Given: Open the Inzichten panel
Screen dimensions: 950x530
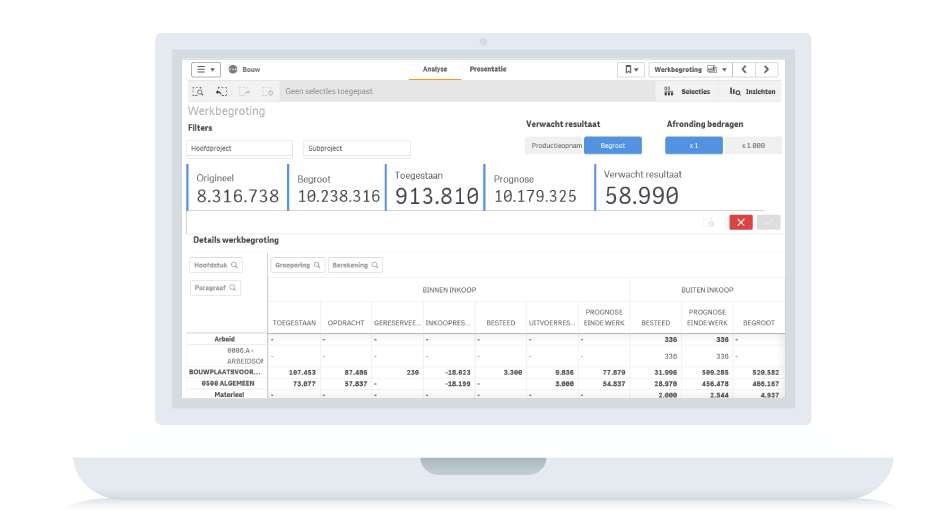Looking at the screenshot, I should [752, 91].
